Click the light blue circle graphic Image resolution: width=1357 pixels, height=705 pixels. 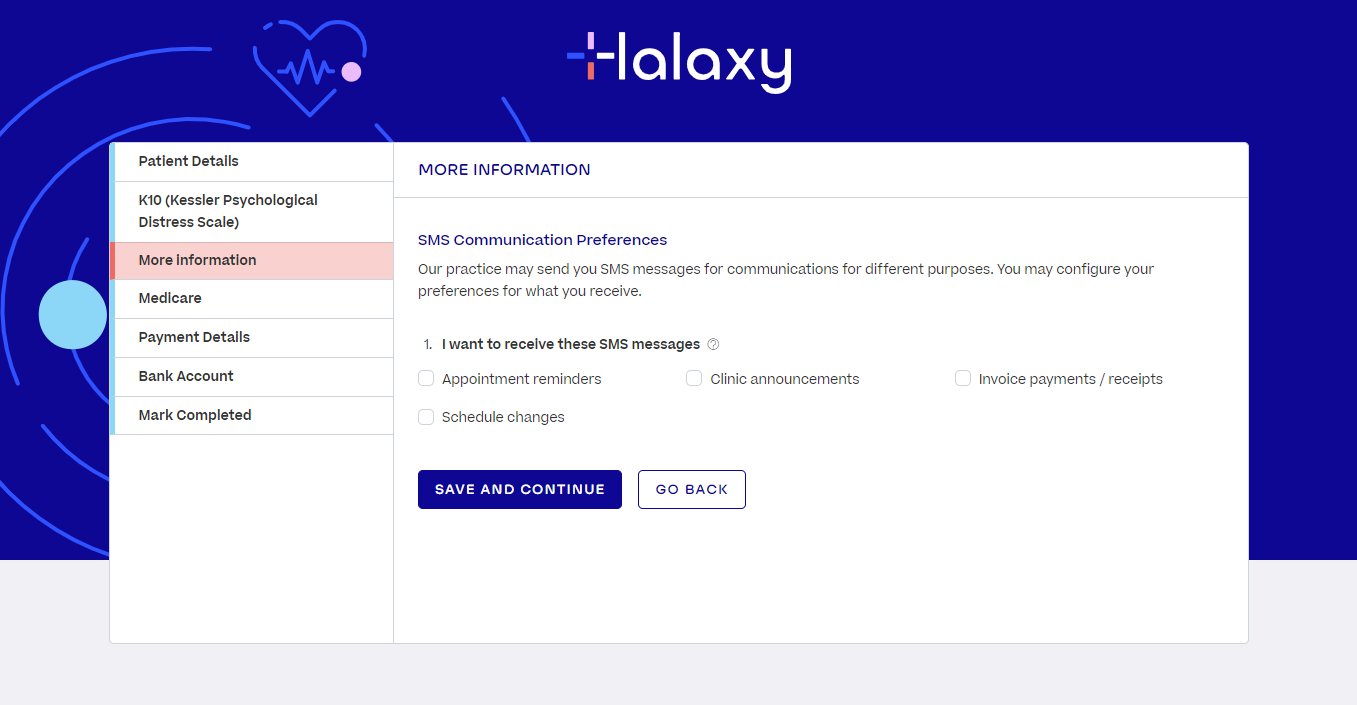[73, 315]
